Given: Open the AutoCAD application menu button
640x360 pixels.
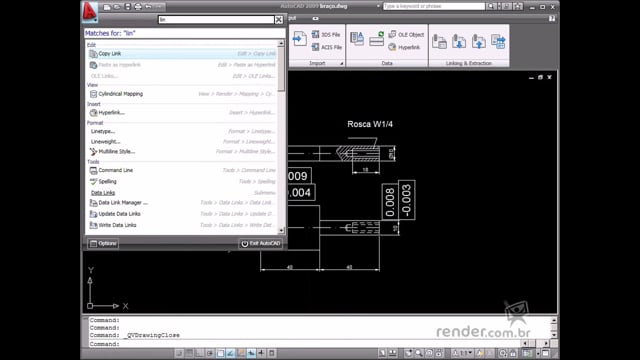Looking at the screenshot, I should (x=90, y=11).
